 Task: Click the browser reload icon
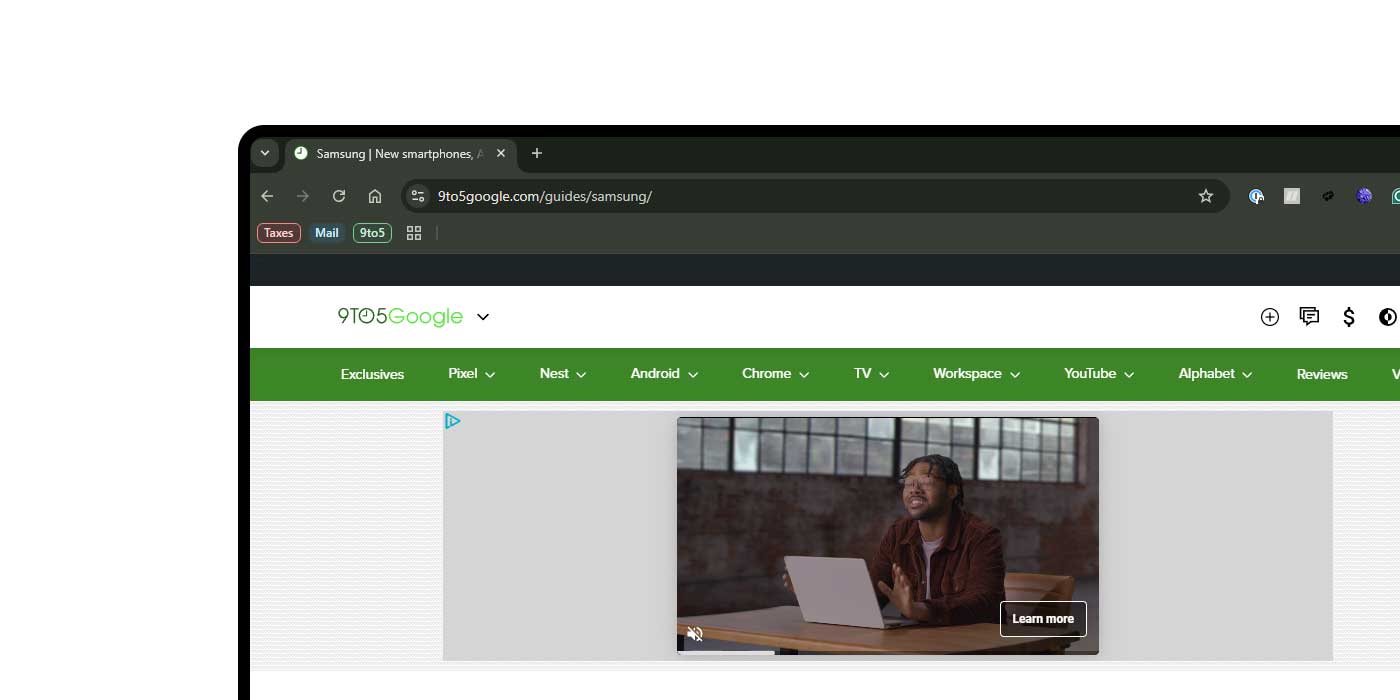click(339, 196)
